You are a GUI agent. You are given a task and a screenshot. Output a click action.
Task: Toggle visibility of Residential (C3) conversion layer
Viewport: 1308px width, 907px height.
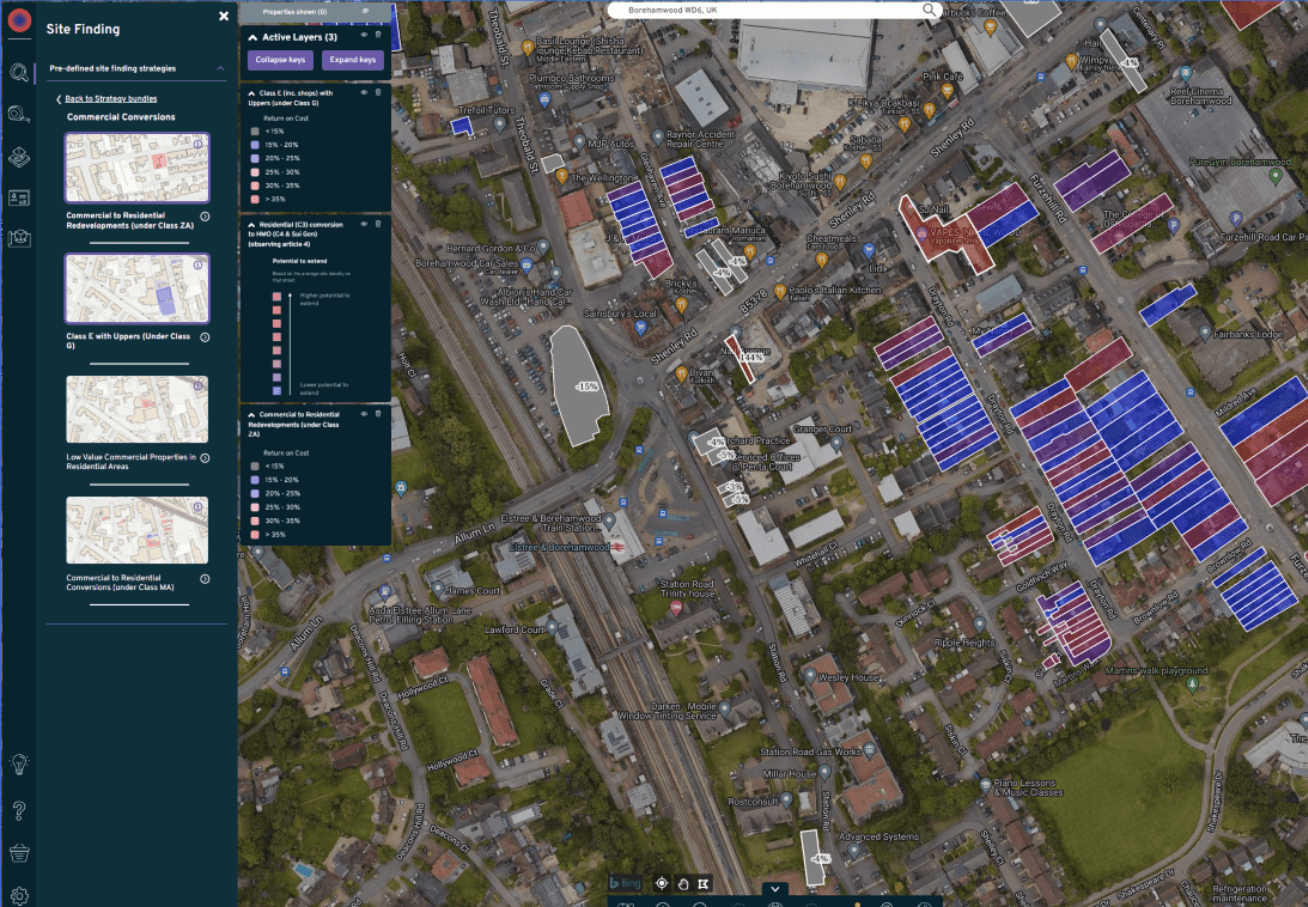pos(364,224)
